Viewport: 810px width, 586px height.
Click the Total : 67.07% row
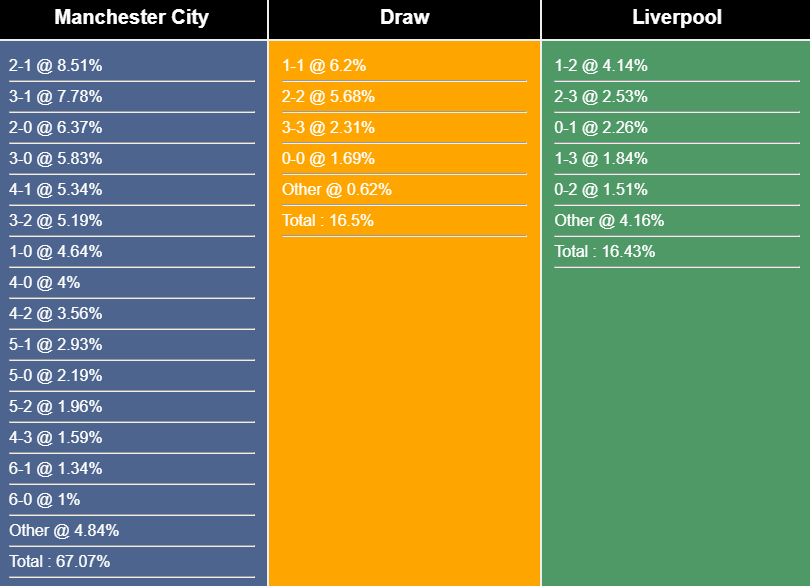(x=60, y=562)
